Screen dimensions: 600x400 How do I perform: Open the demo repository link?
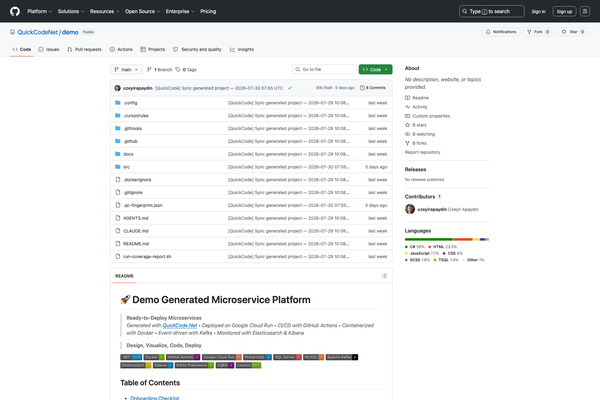click(70, 32)
